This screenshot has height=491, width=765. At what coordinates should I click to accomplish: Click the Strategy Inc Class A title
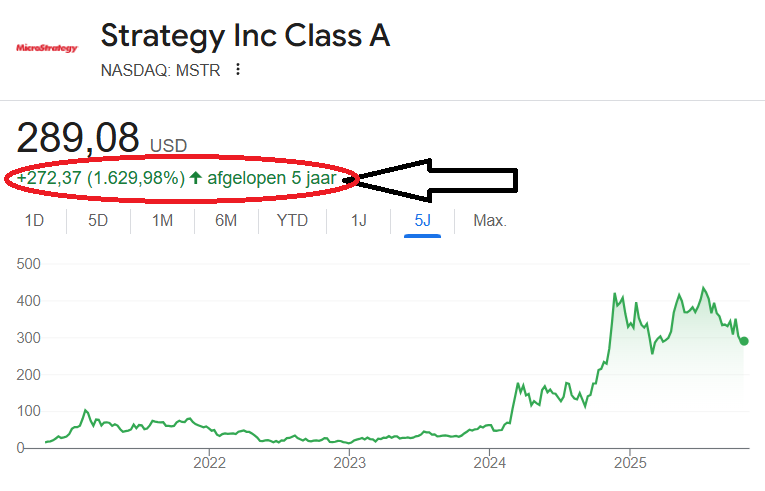pyautogui.click(x=245, y=36)
